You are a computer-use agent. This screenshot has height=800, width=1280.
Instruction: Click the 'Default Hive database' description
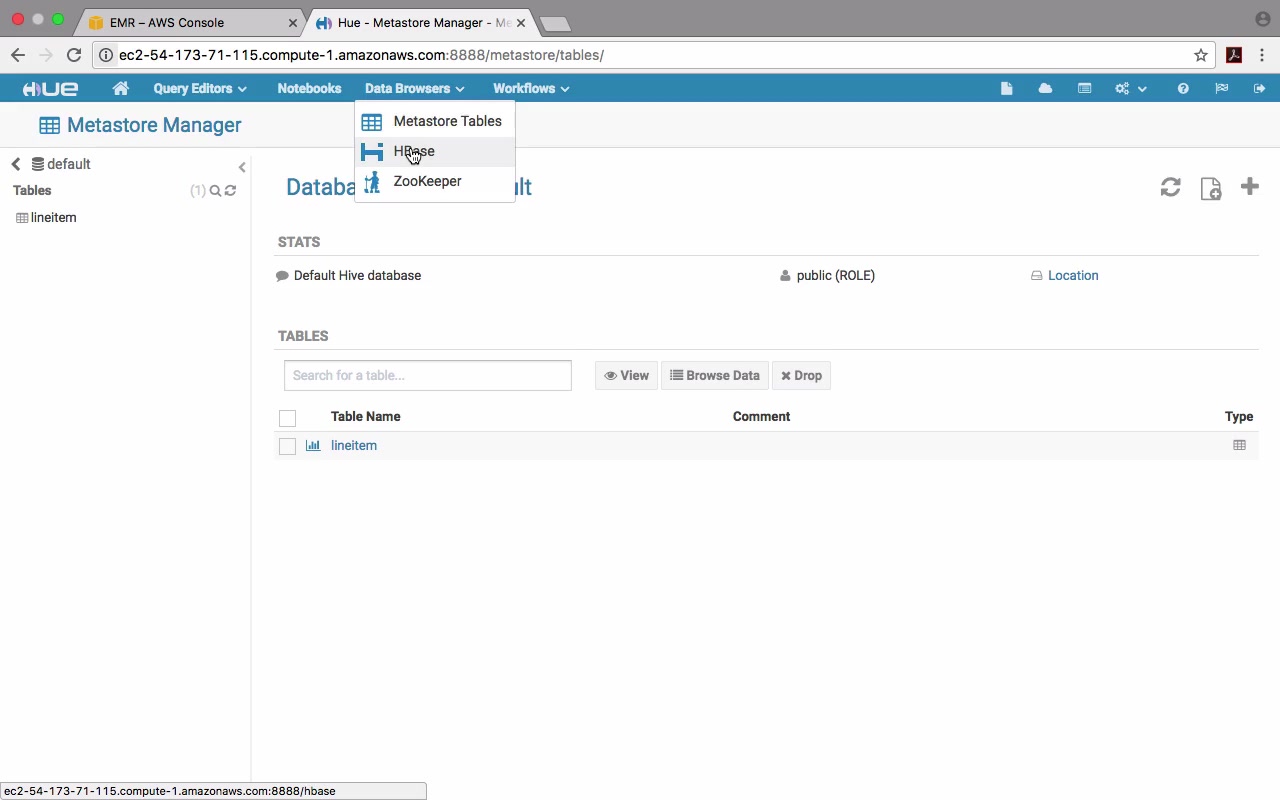pos(357,275)
